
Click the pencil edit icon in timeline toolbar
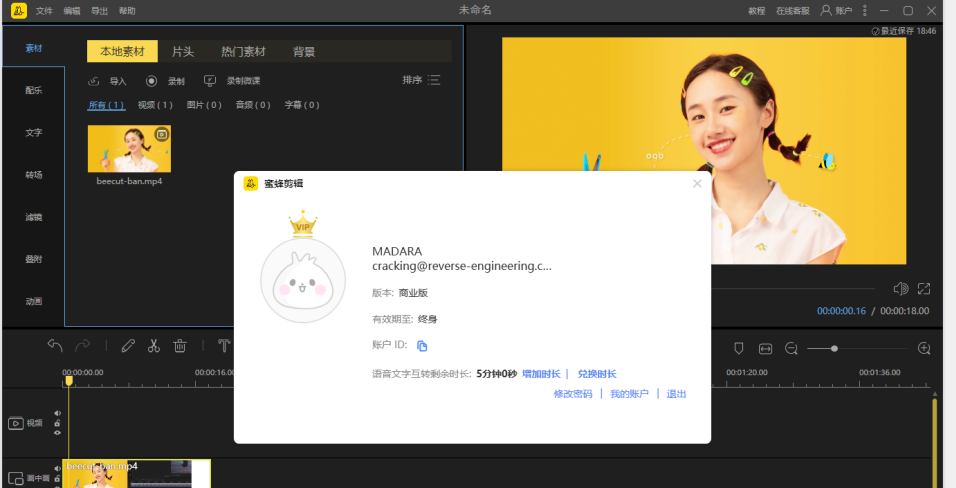[128, 346]
